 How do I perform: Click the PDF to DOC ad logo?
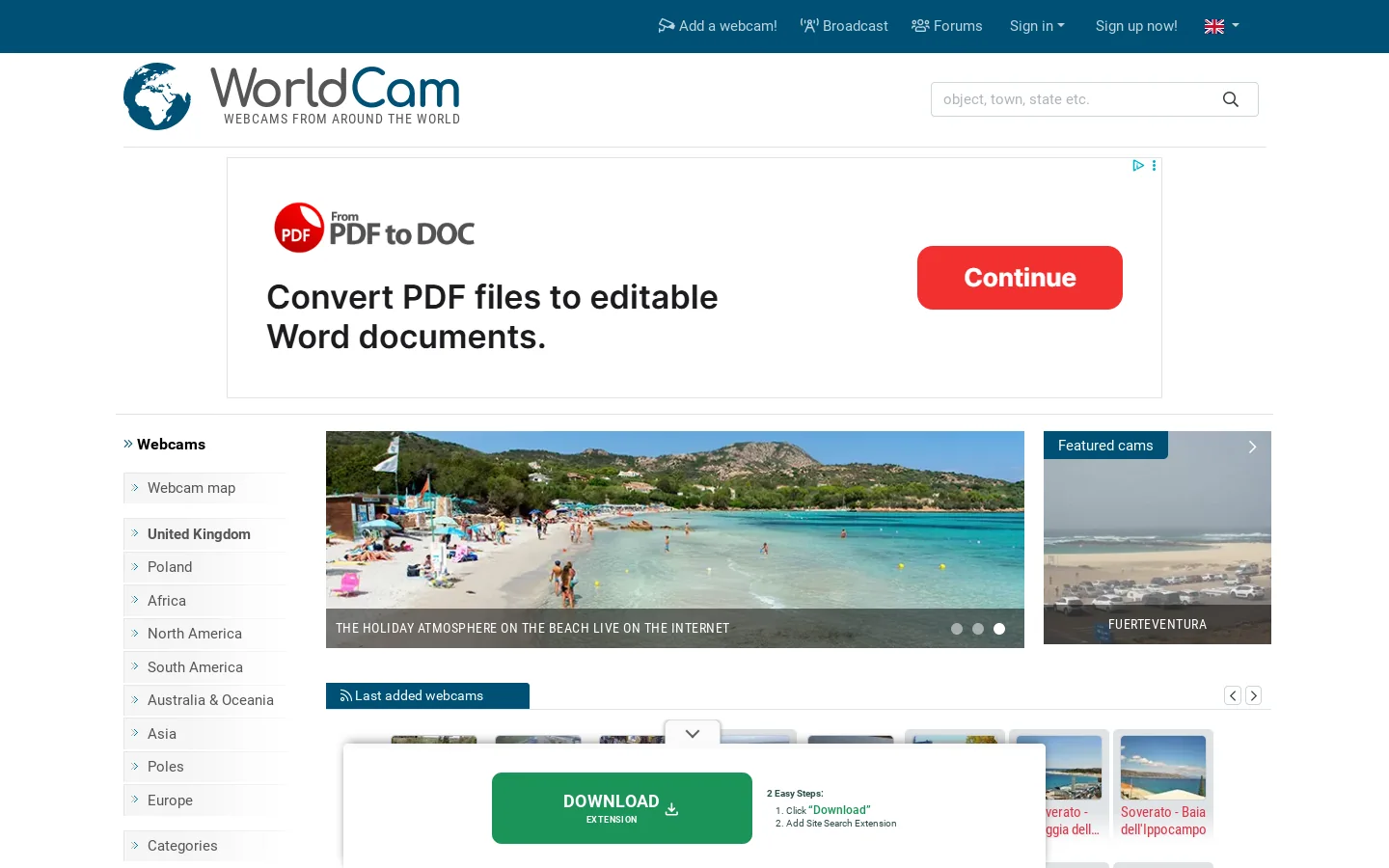pos(374,228)
